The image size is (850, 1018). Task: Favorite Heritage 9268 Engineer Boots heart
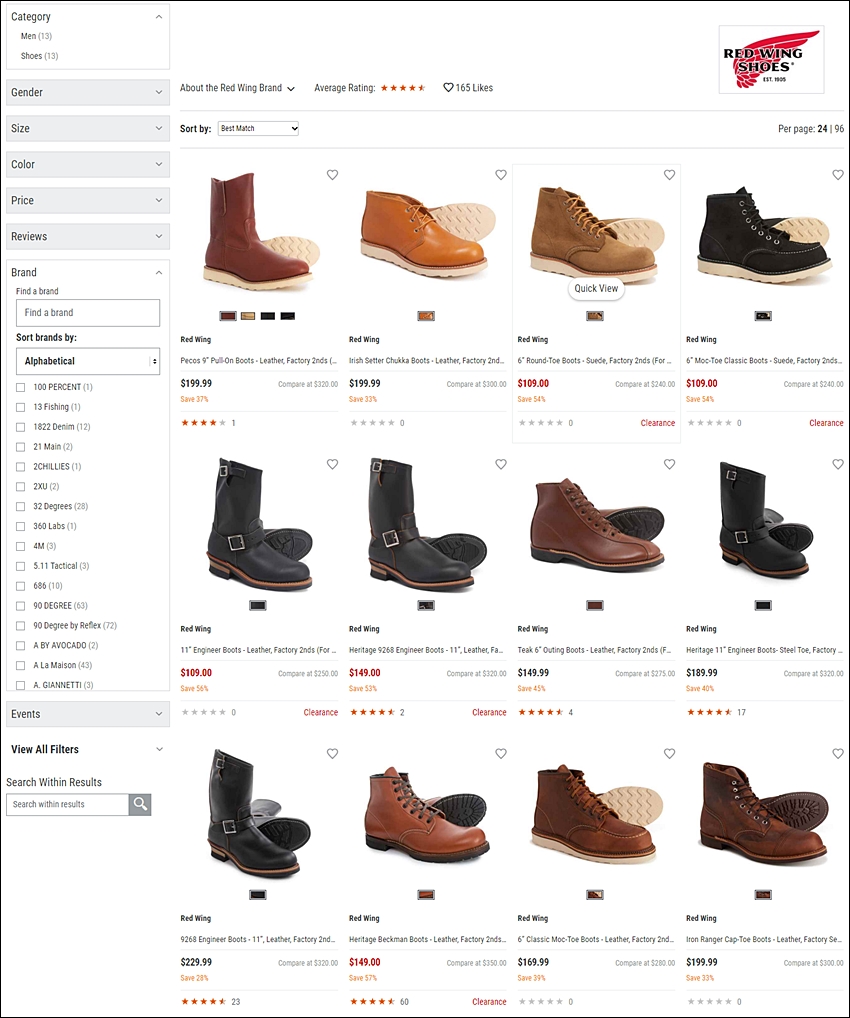point(501,464)
